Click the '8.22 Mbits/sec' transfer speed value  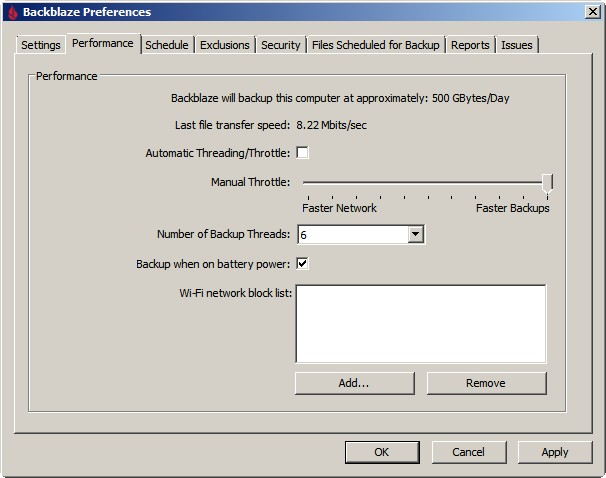[x=332, y=125]
